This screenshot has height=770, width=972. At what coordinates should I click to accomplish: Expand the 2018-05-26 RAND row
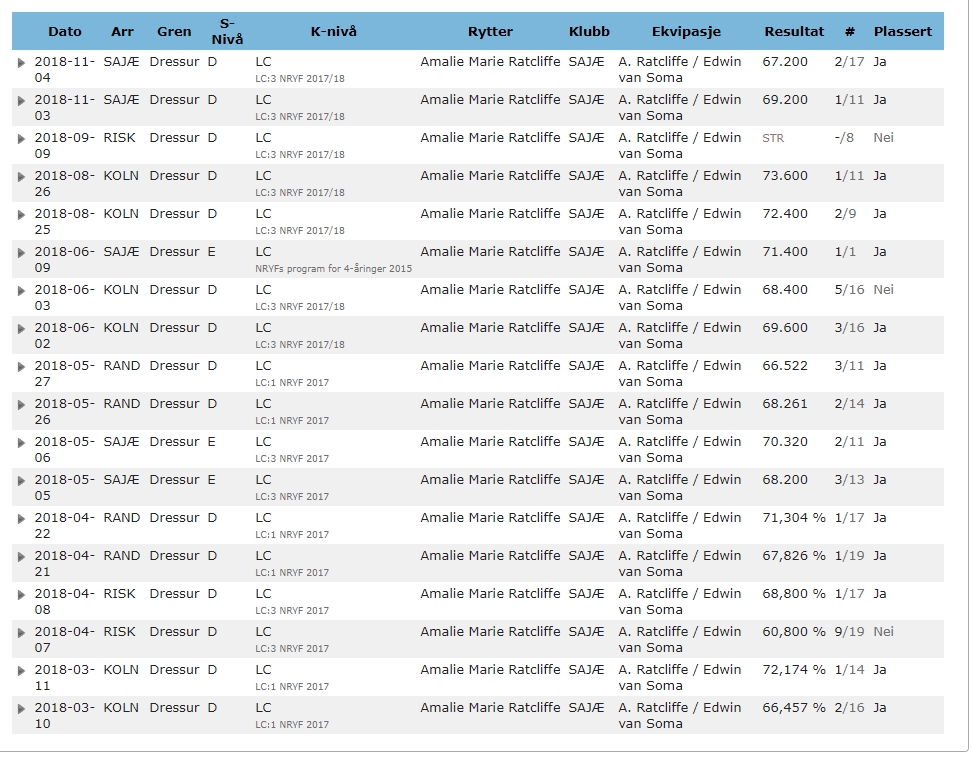21,404
